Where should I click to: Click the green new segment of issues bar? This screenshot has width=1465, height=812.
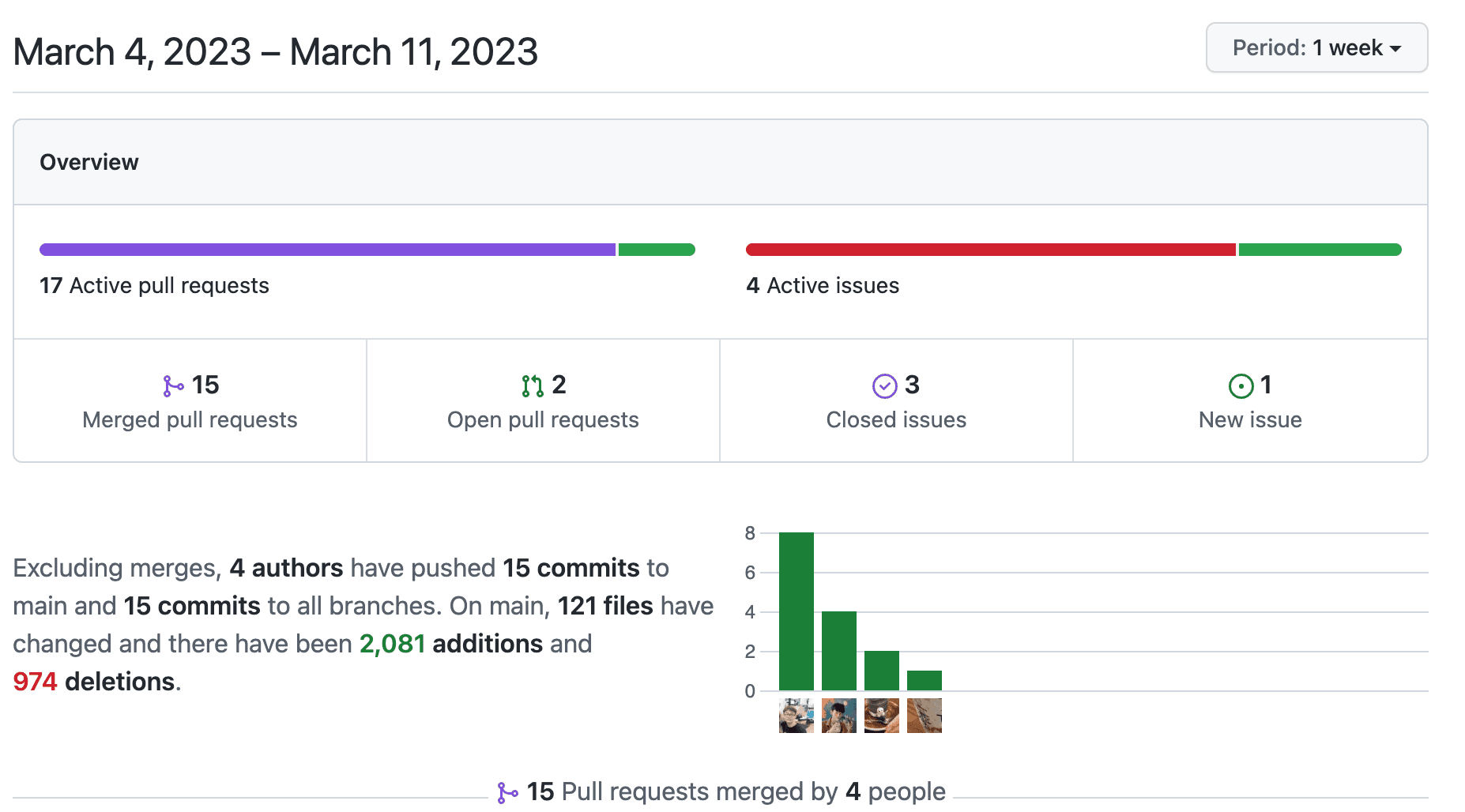[x=1320, y=250]
